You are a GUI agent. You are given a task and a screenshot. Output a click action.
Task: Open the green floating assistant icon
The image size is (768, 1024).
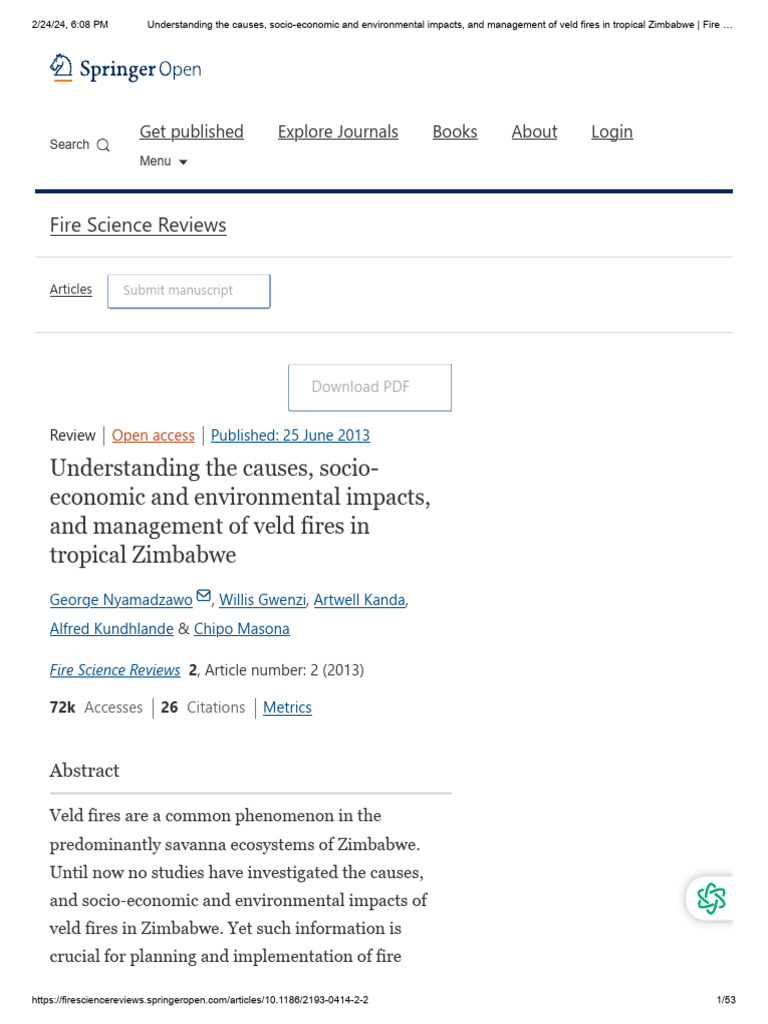(x=711, y=898)
